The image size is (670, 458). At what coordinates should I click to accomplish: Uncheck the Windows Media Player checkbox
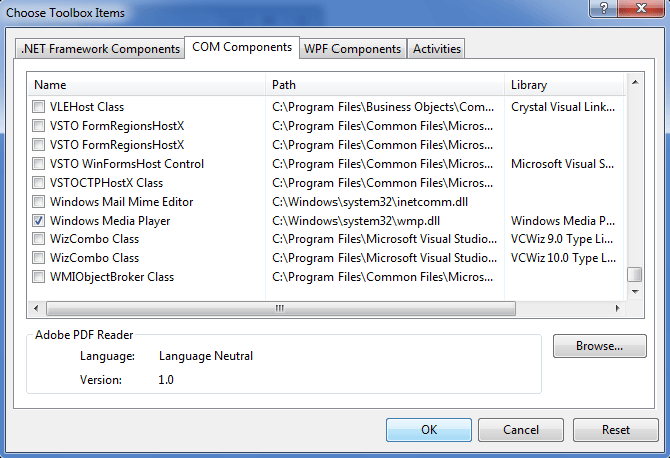coord(39,220)
